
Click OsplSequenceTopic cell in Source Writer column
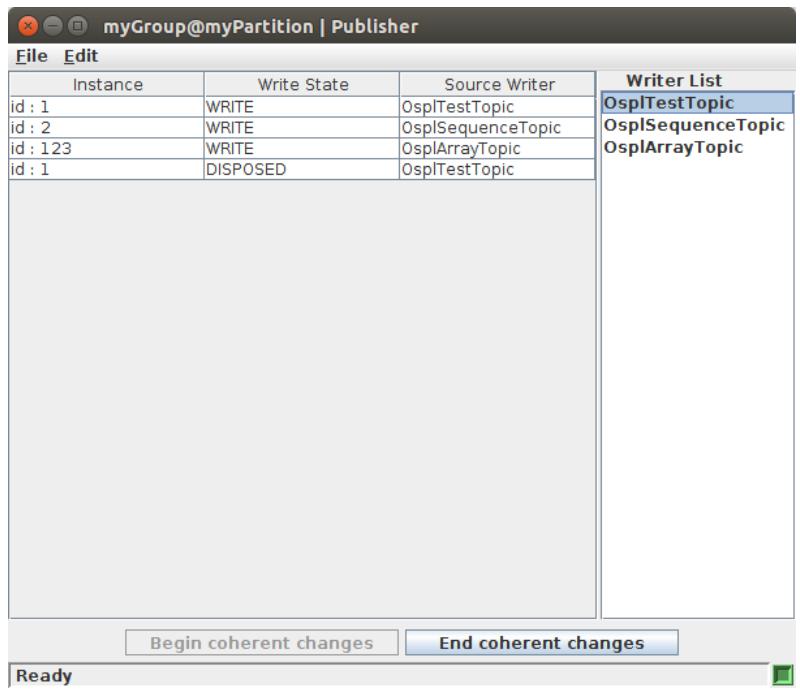(x=497, y=128)
